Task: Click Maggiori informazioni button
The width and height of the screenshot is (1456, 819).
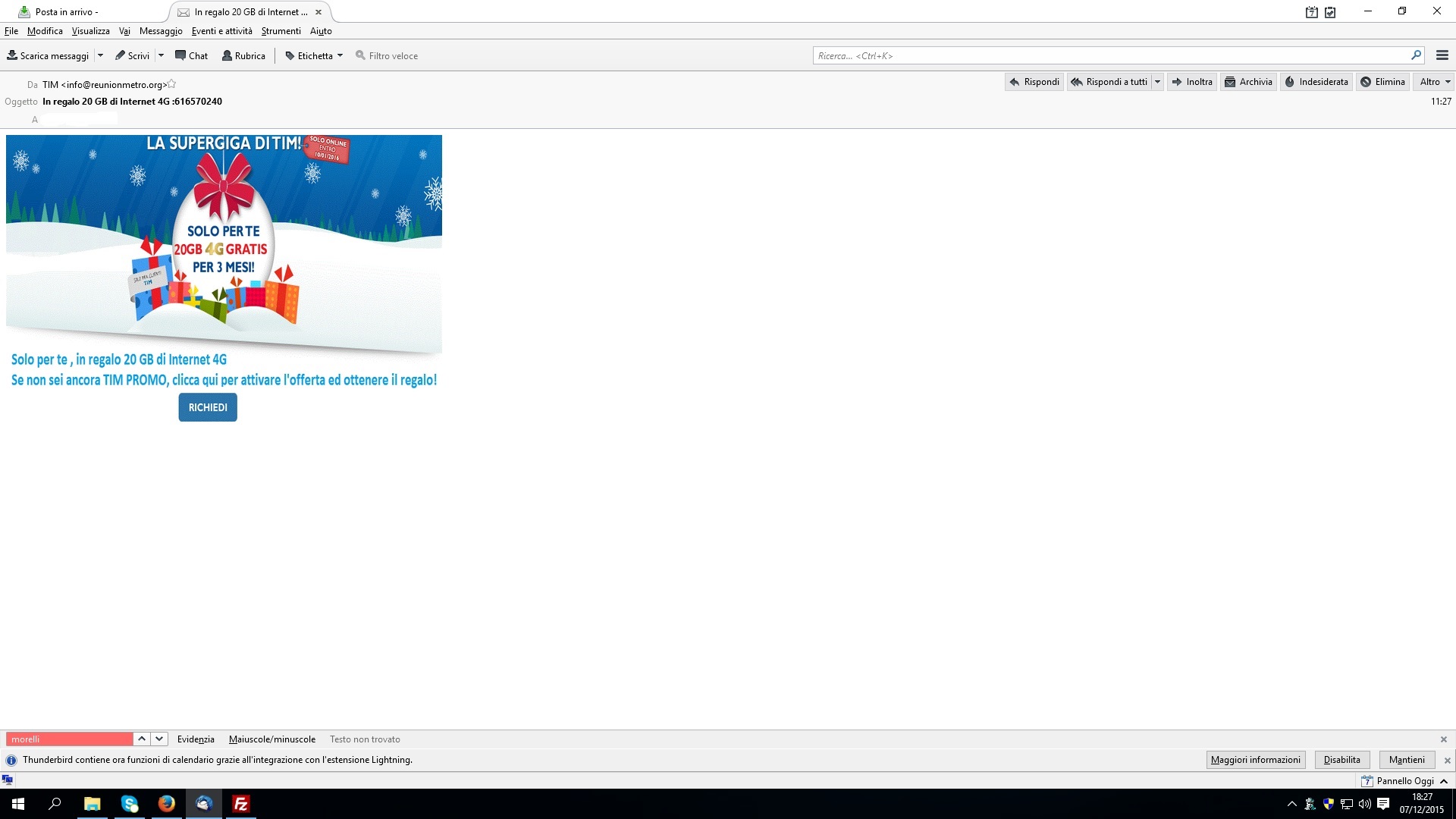Action: point(1255,760)
